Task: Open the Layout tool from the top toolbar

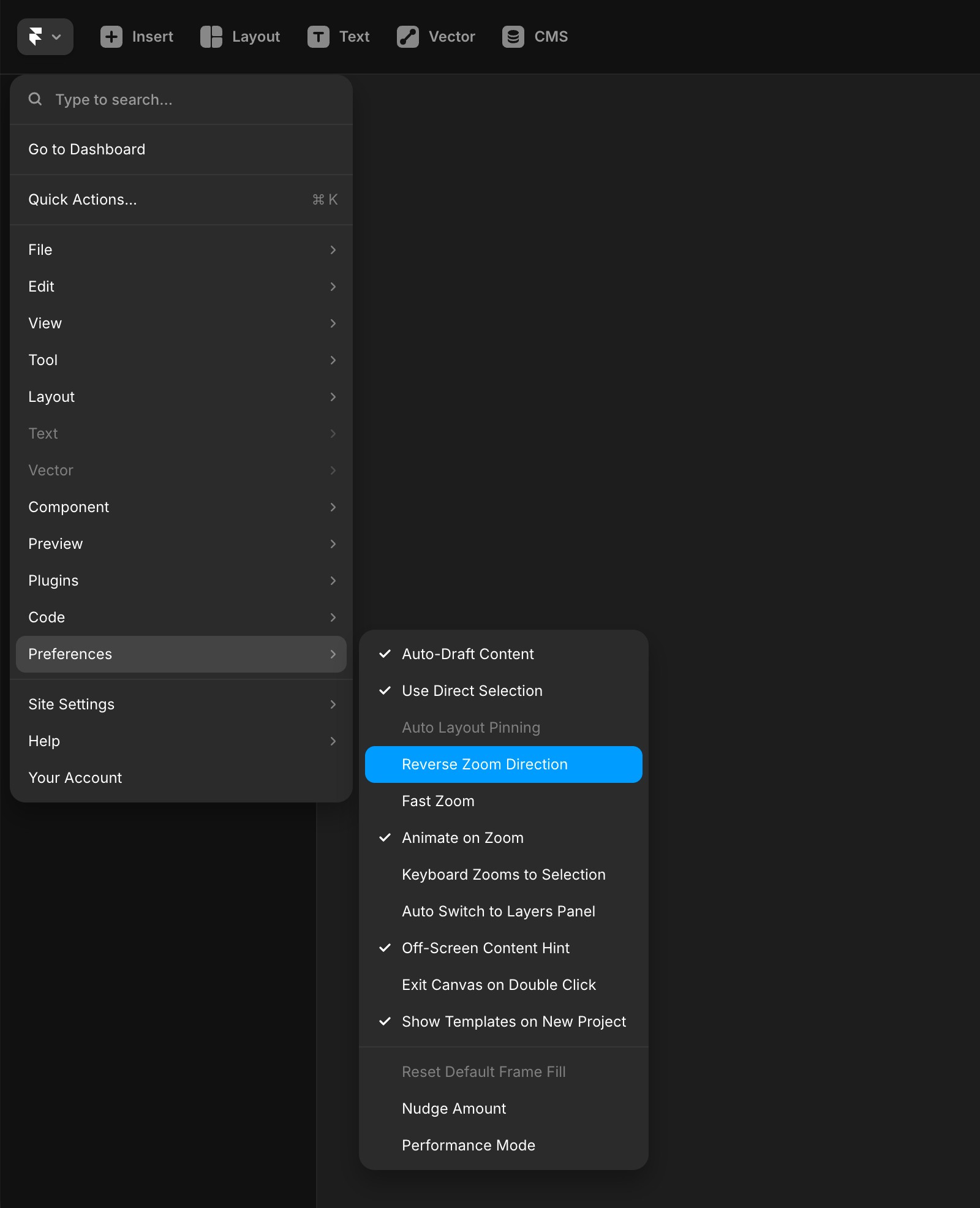Action: (211, 37)
